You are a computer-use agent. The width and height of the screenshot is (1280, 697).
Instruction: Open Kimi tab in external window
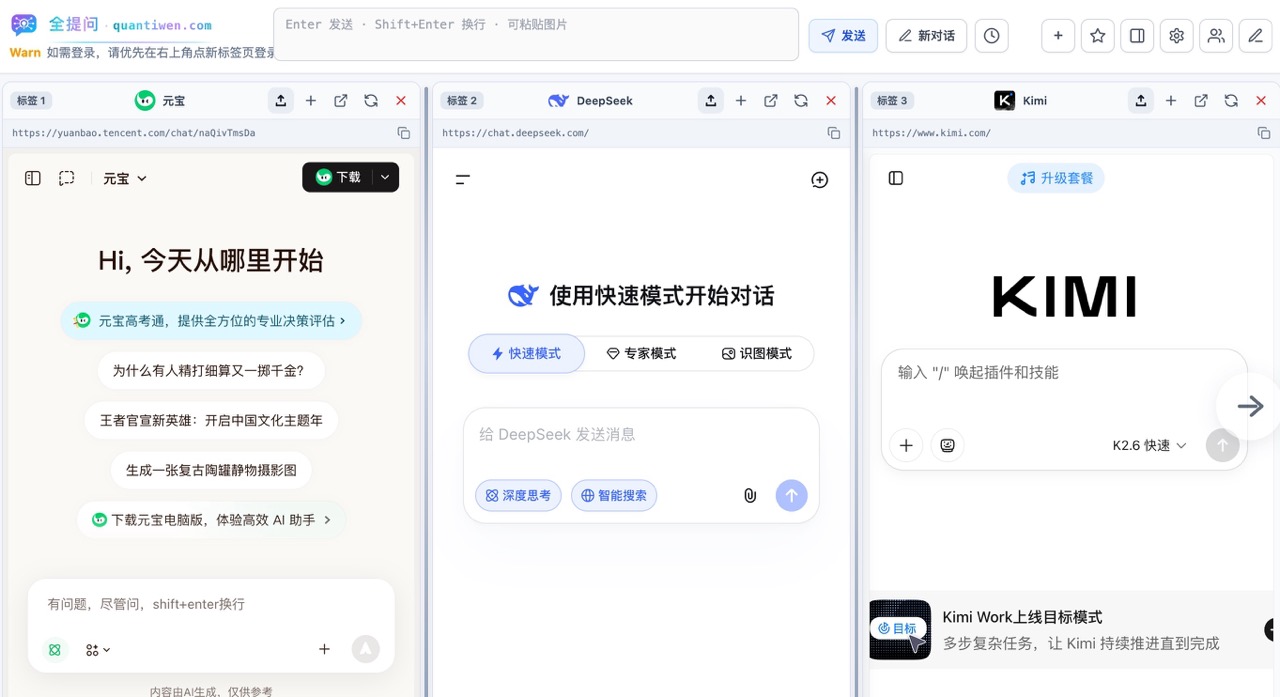[x=1201, y=101]
